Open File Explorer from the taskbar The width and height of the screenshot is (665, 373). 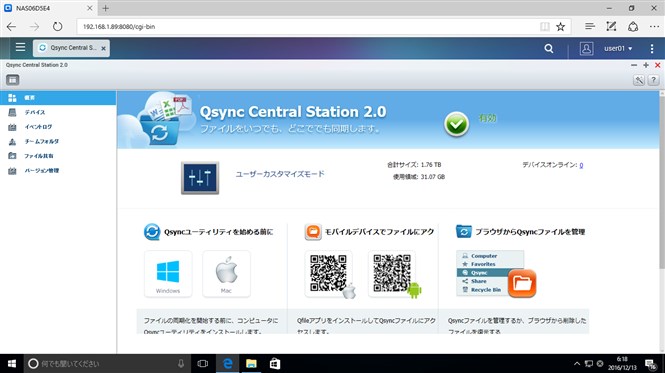click(x=251, y=364)
